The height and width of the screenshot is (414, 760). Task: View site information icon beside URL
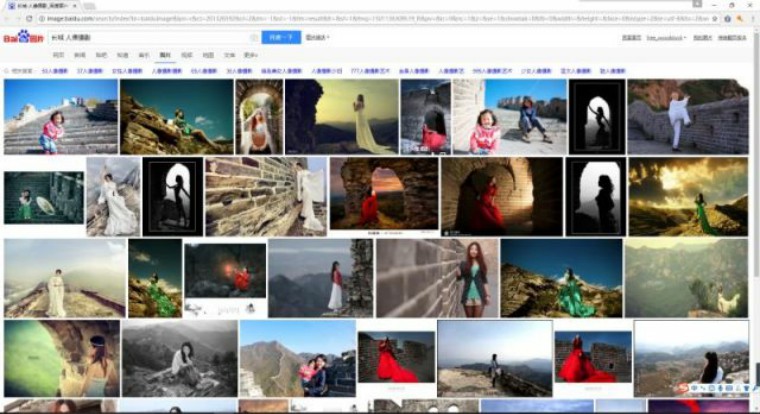(x=42, y=18)
